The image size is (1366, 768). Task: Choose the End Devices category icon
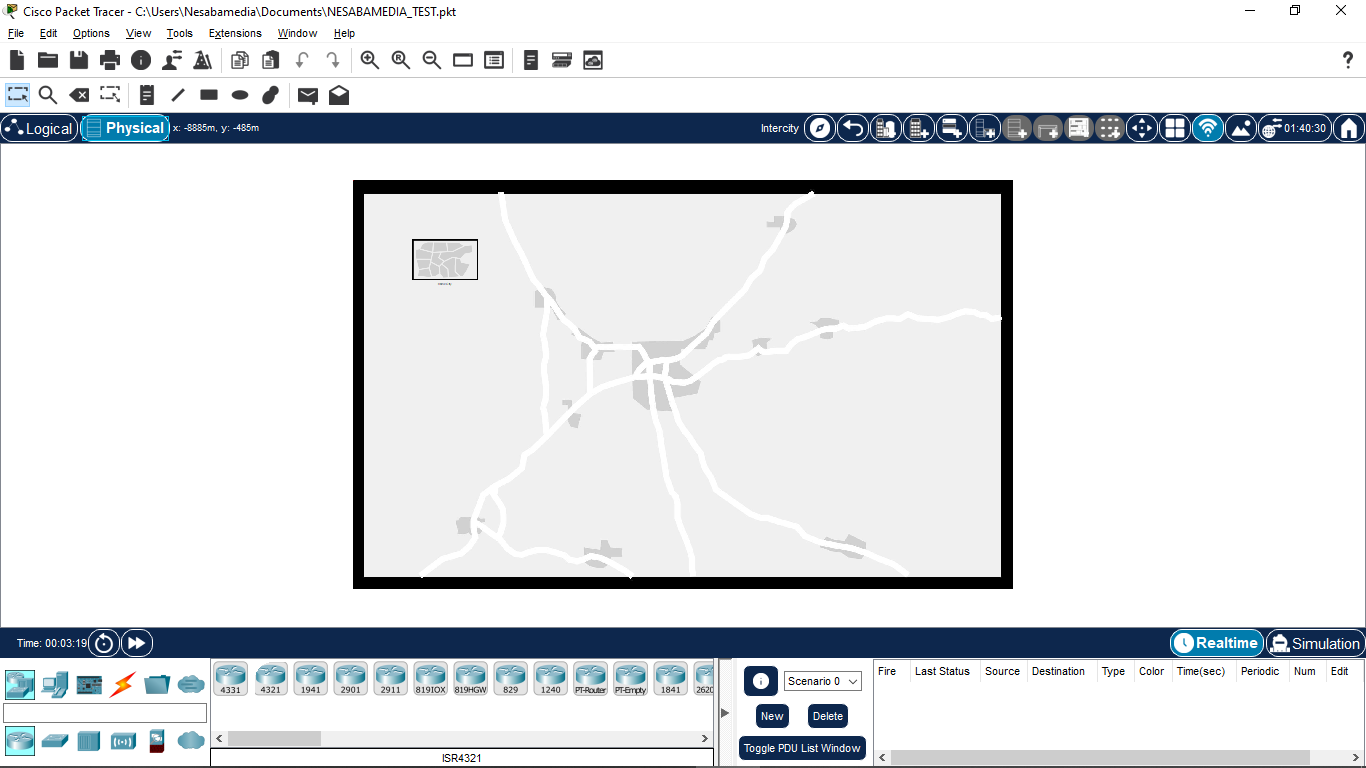tap(55, 685)
